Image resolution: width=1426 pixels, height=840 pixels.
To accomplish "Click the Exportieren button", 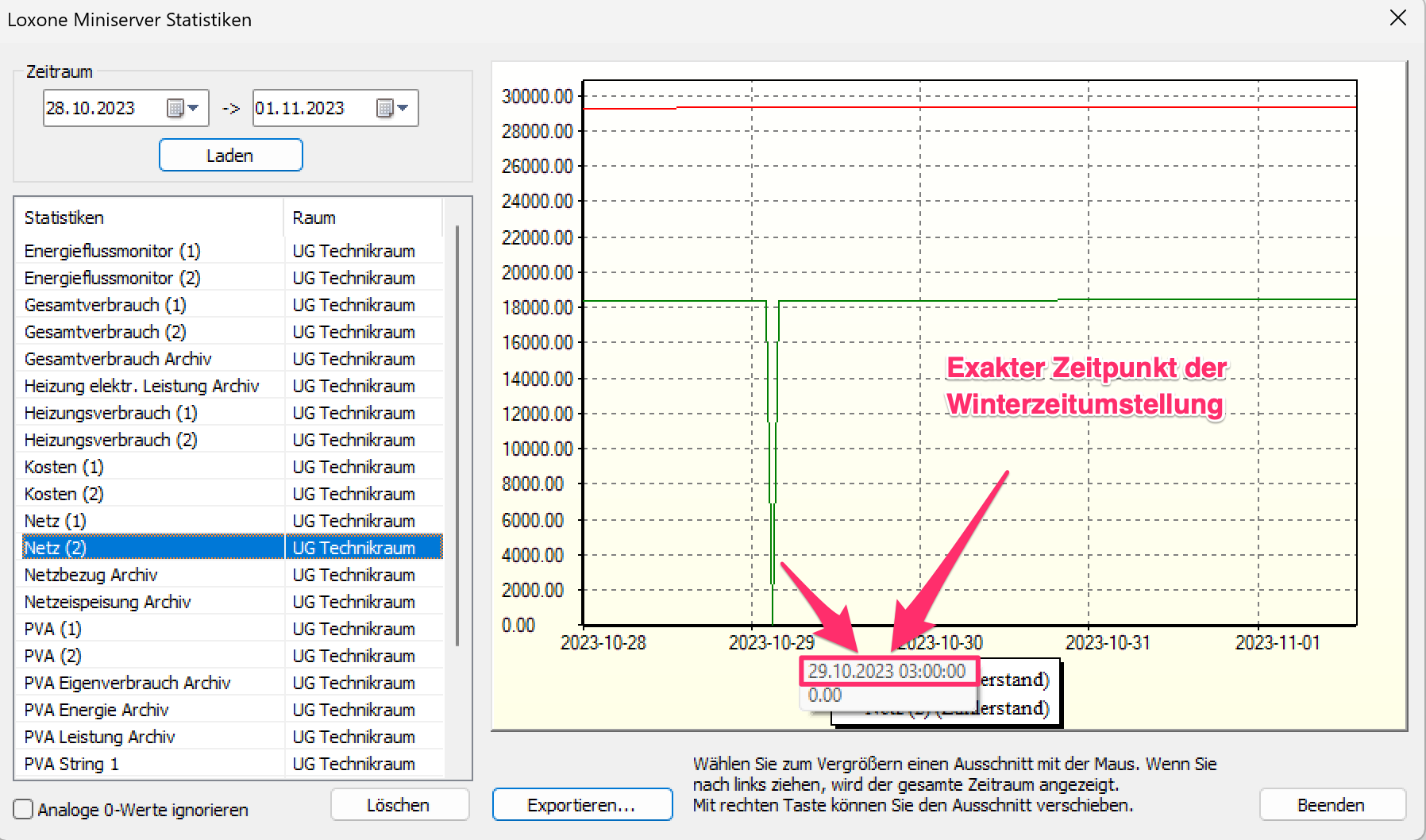I will click(x=582, y=804).
